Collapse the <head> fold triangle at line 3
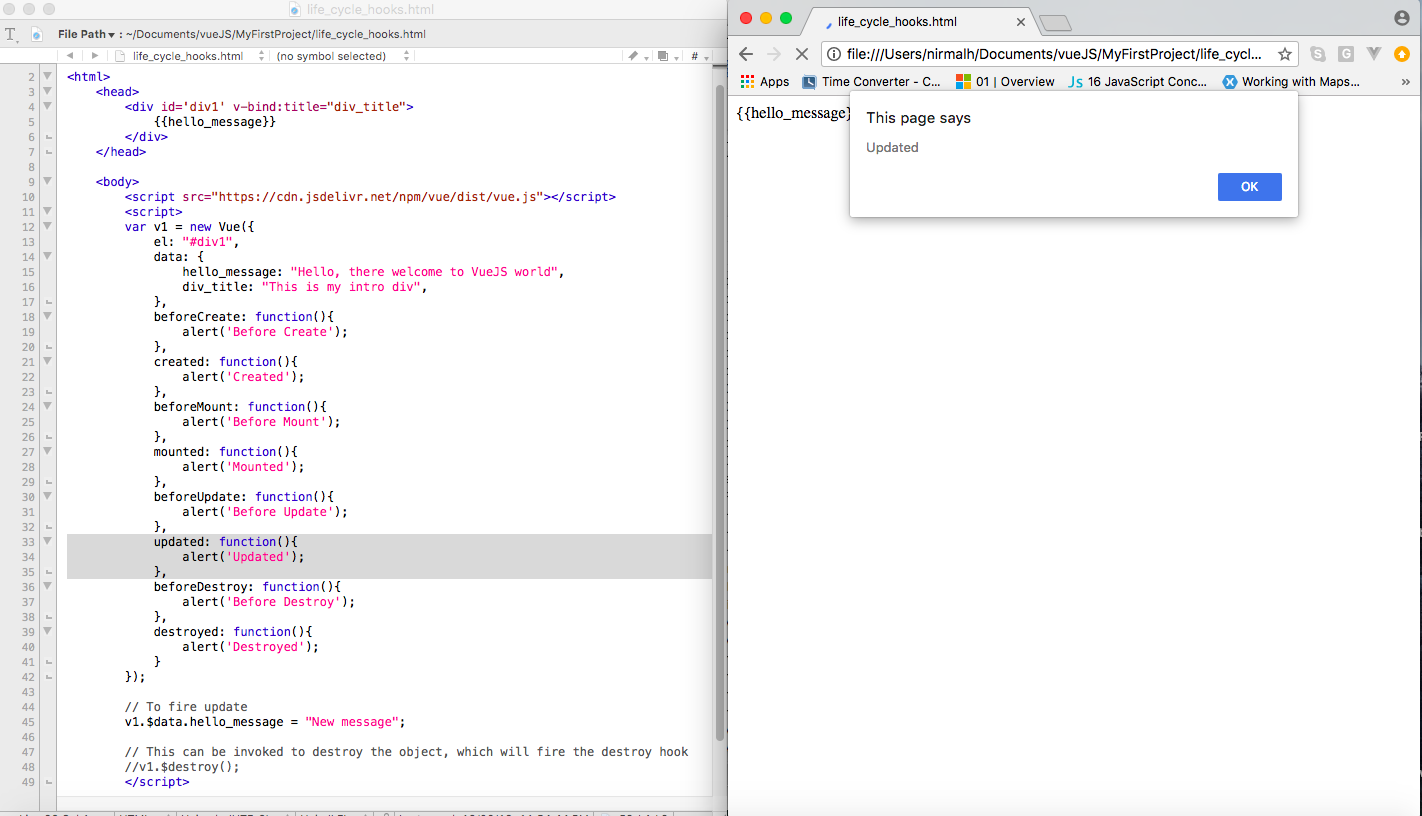Viewport: 1422px width, 816px height. pyautogui.click(x=47, y=91)
